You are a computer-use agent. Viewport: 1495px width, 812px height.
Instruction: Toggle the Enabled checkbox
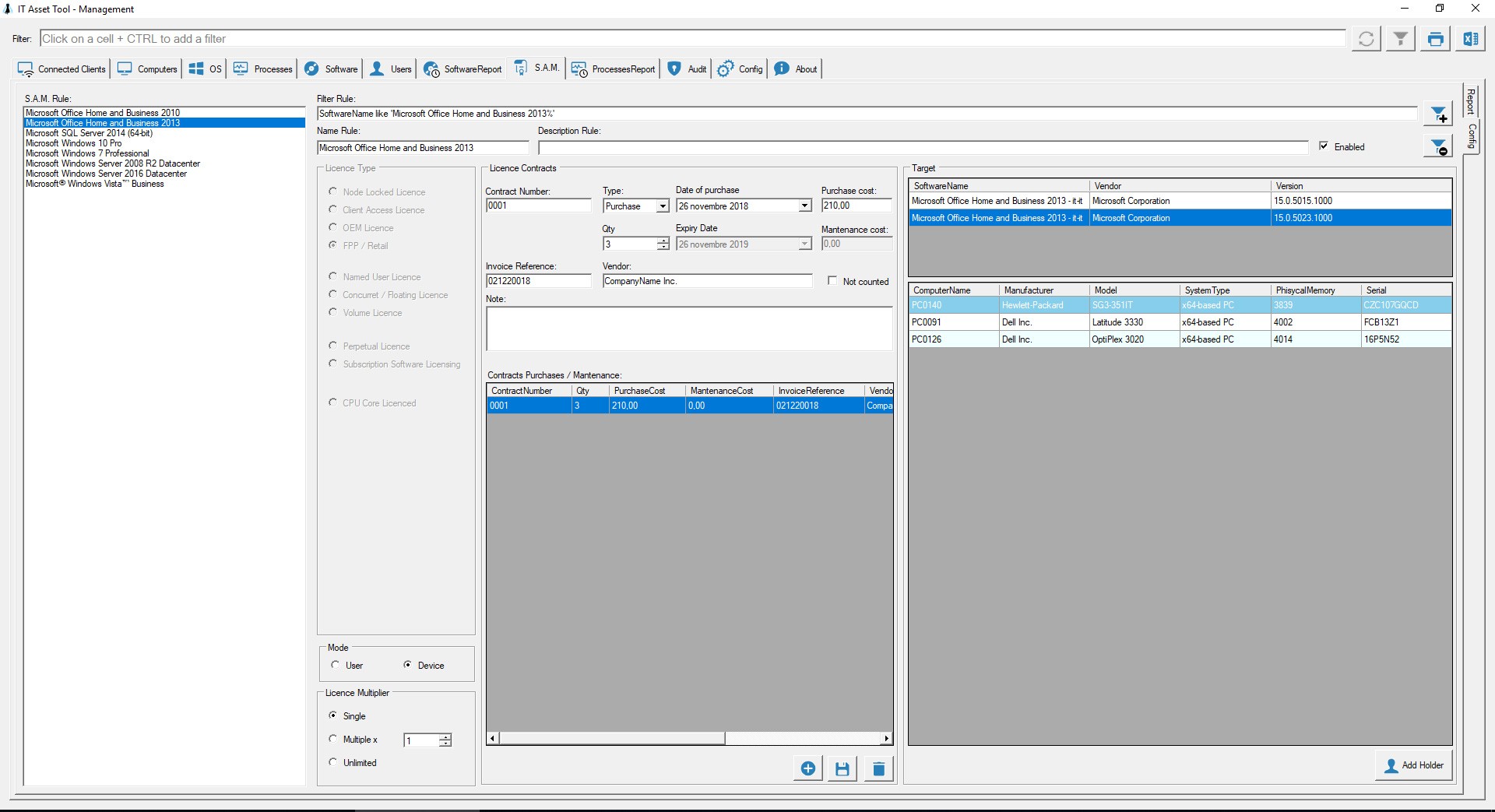pyautogui.click(x=1324, y=146)
